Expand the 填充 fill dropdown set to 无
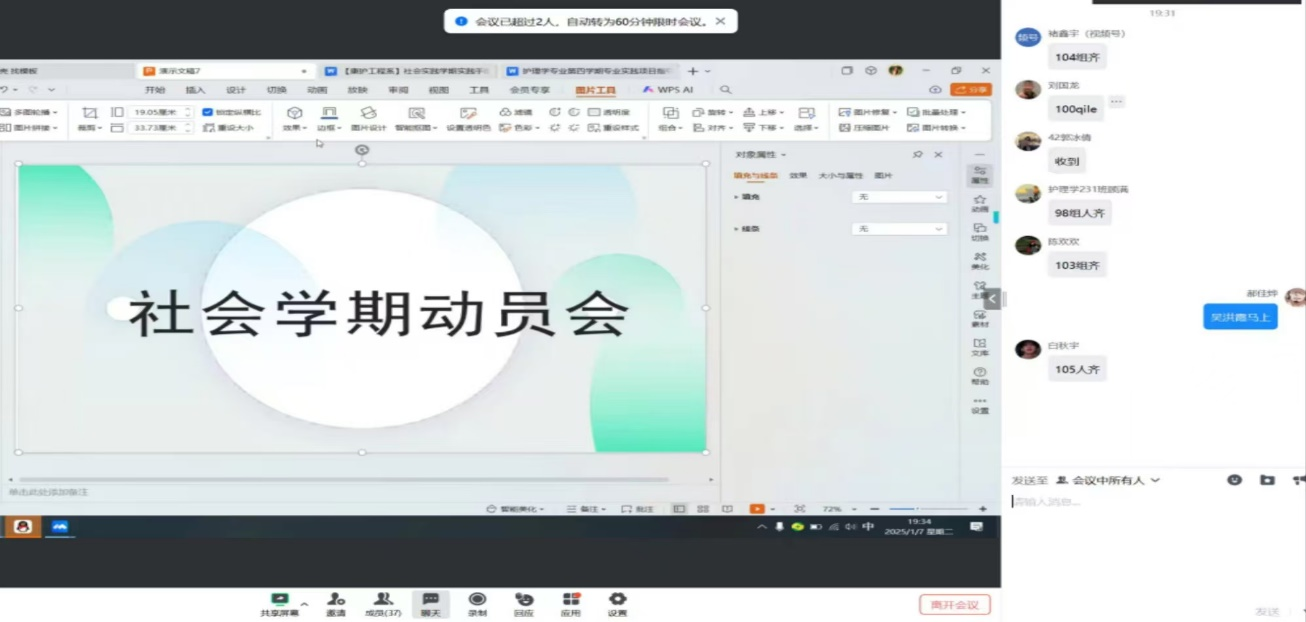1306x622 pixels. click(x=898, y=197)
